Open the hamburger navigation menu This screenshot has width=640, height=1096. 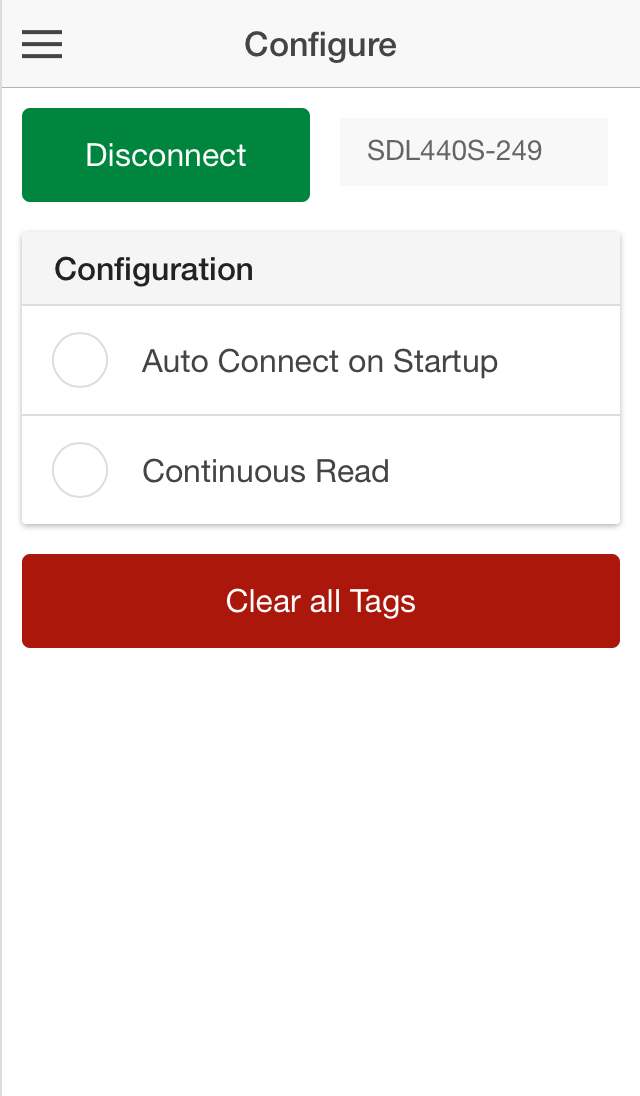42,44
